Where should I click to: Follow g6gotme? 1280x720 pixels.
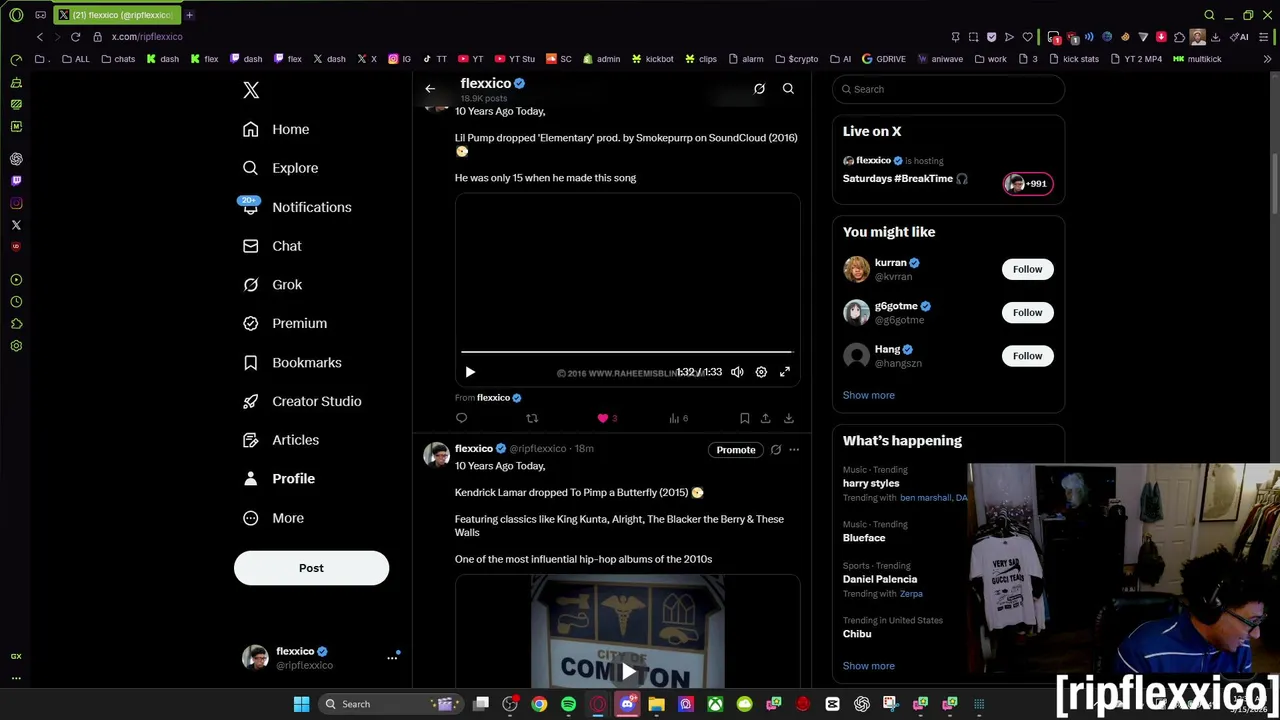click(1027, 313)
